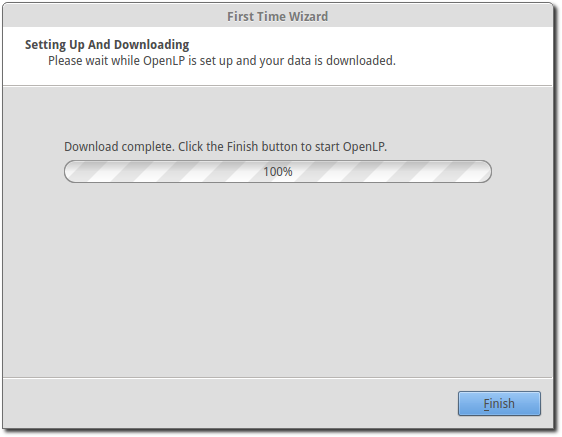
Task: Click the 'Download complete' status message
Action: point(225,147)
